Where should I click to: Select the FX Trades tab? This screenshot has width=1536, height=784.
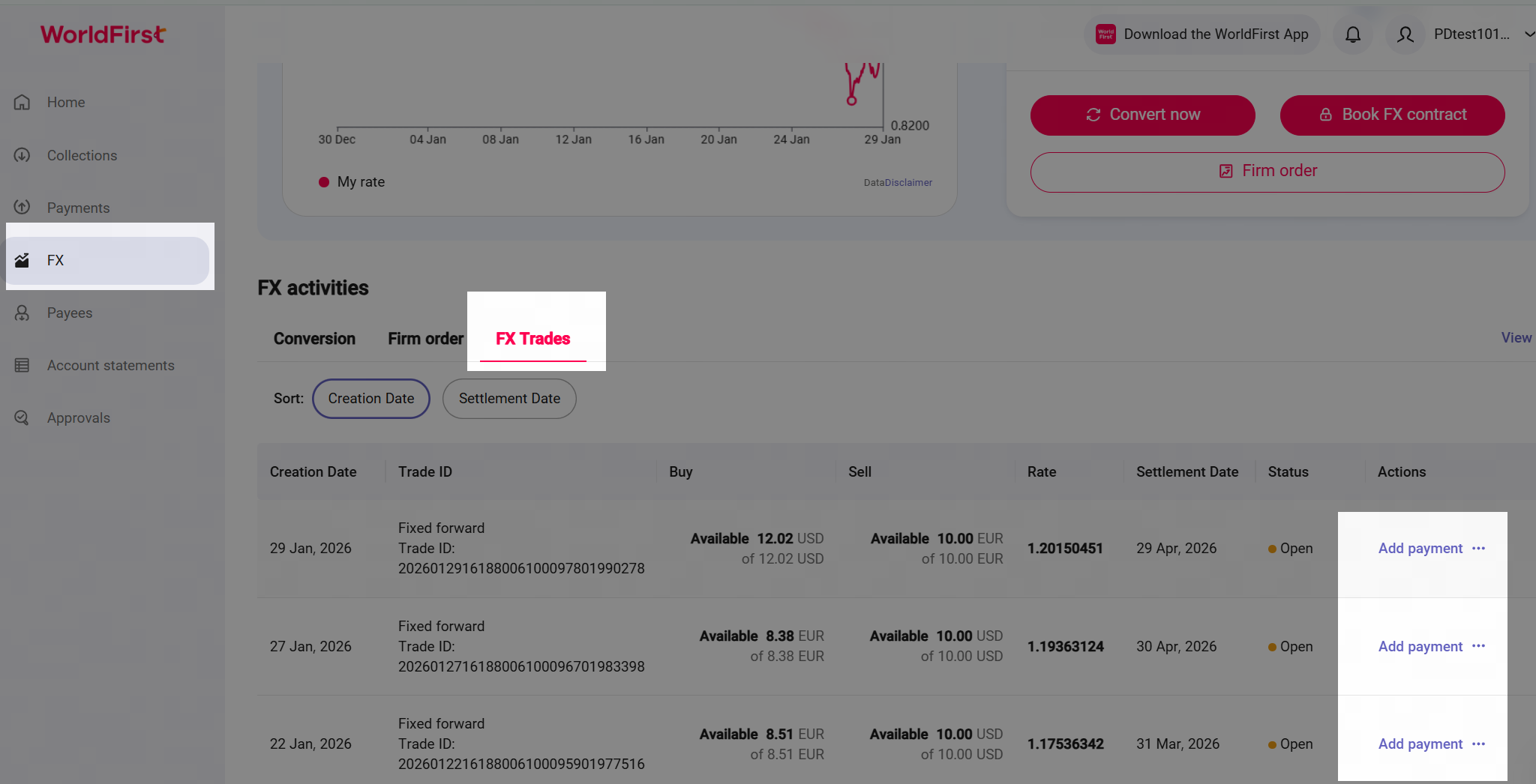(x=532, y=339)
